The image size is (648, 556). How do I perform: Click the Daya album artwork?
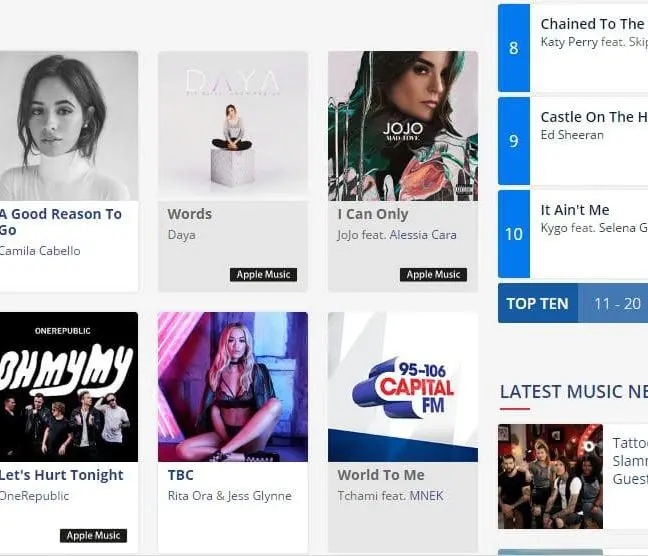(233, 126)
